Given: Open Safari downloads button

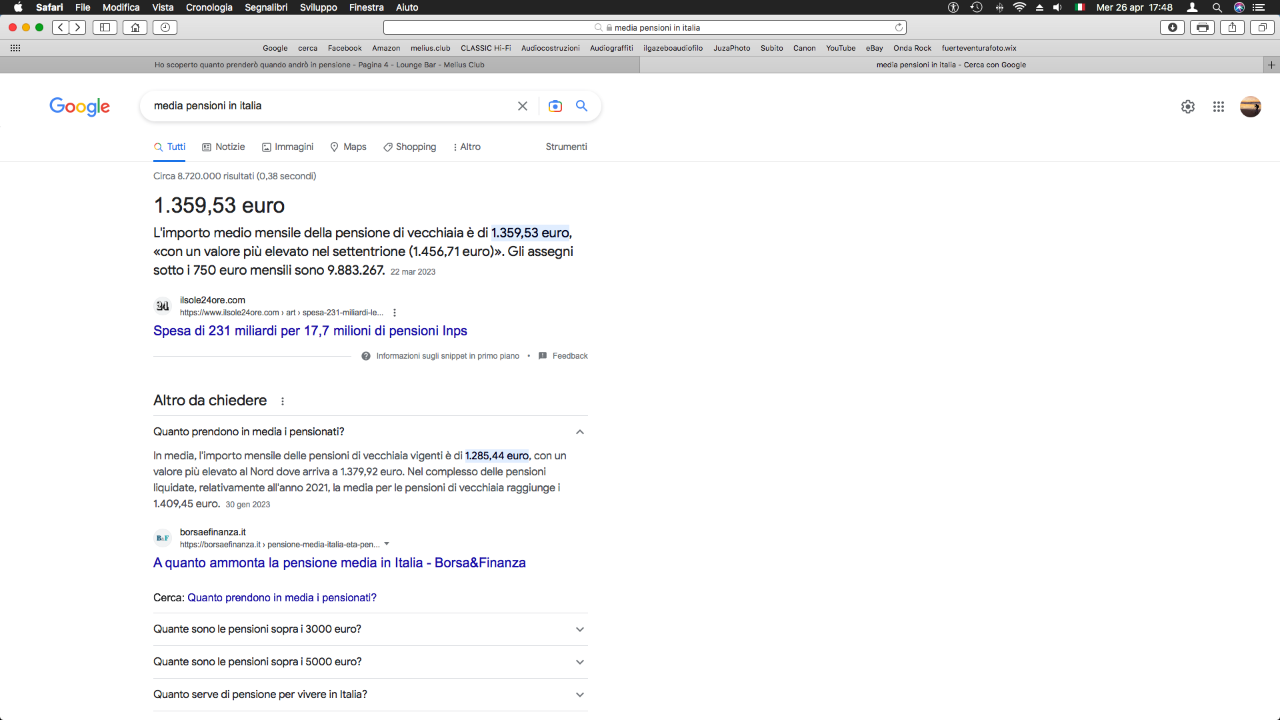Looking at the screenshot, I should click(1173, 27).
